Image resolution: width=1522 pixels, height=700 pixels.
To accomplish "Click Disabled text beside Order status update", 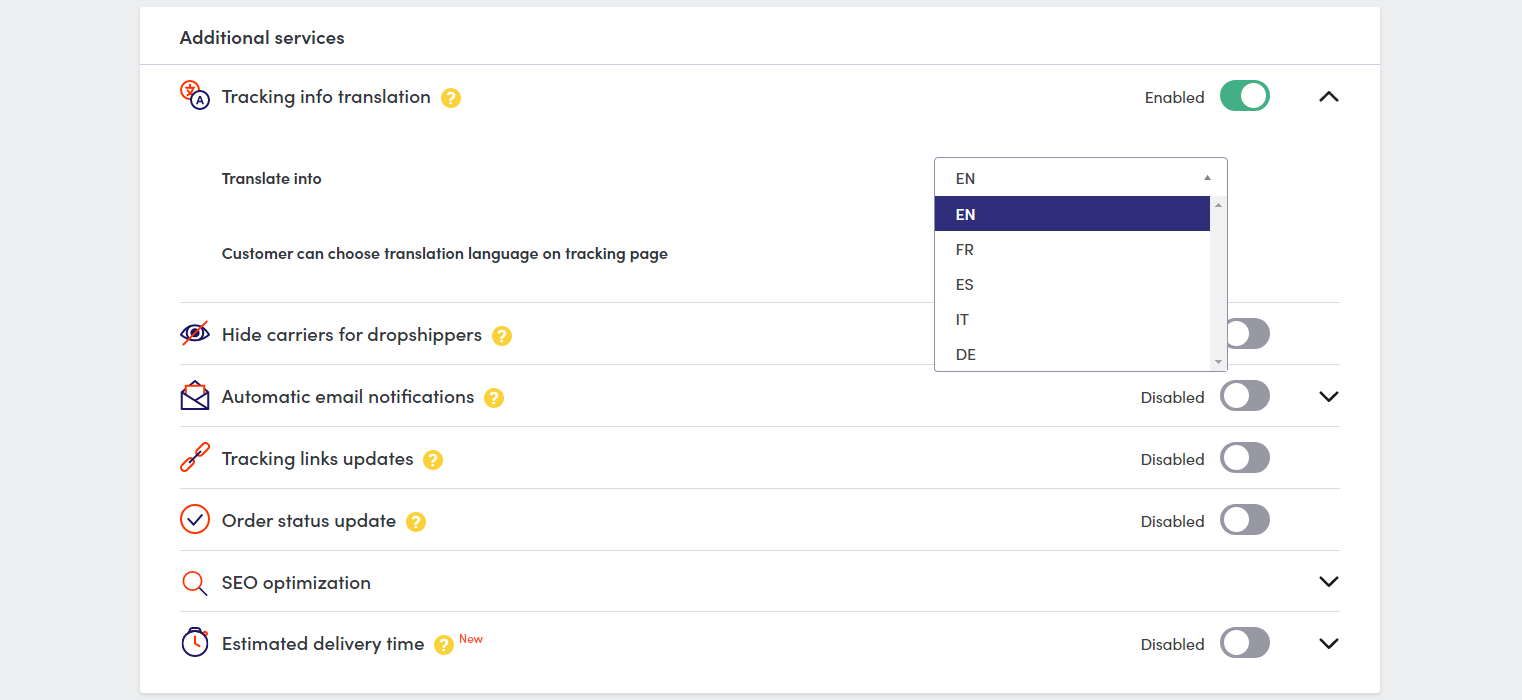I will pos(1172,522).
